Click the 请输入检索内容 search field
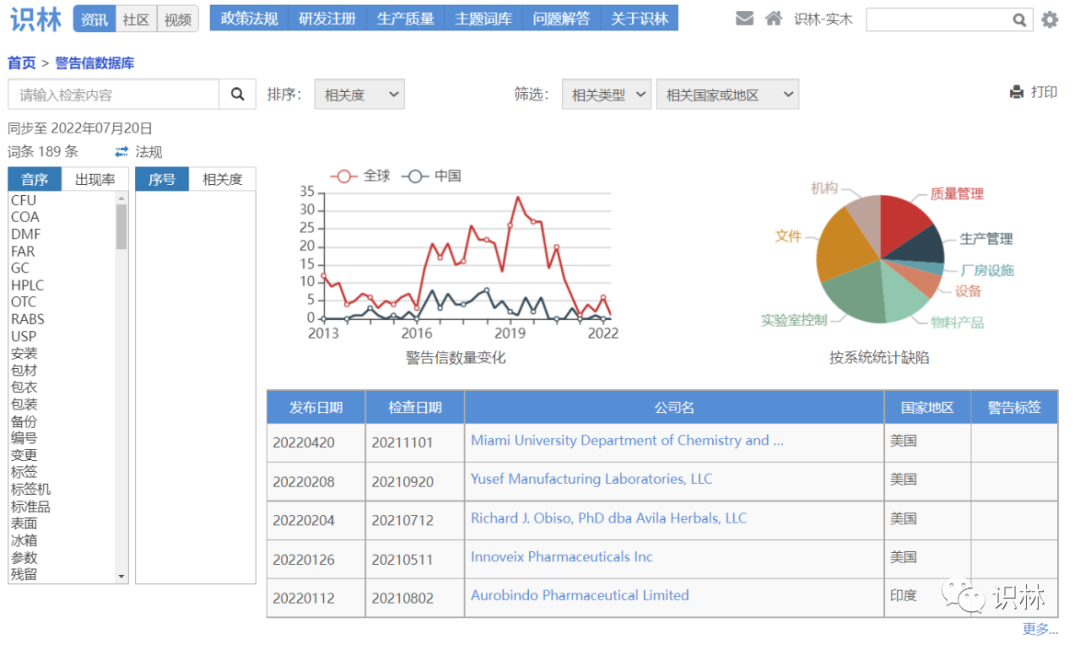Image resolution: width=1080 pixels, height=645 pixels. (114, 94)
